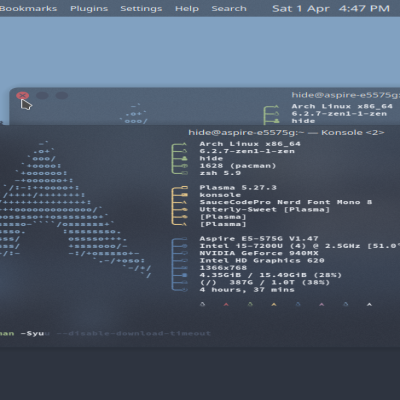The width and height of the screenshot is (400, 400).
Task: Click the '(/) 387G / 1.0T (38%)' disk text
Action: [265, 283]
